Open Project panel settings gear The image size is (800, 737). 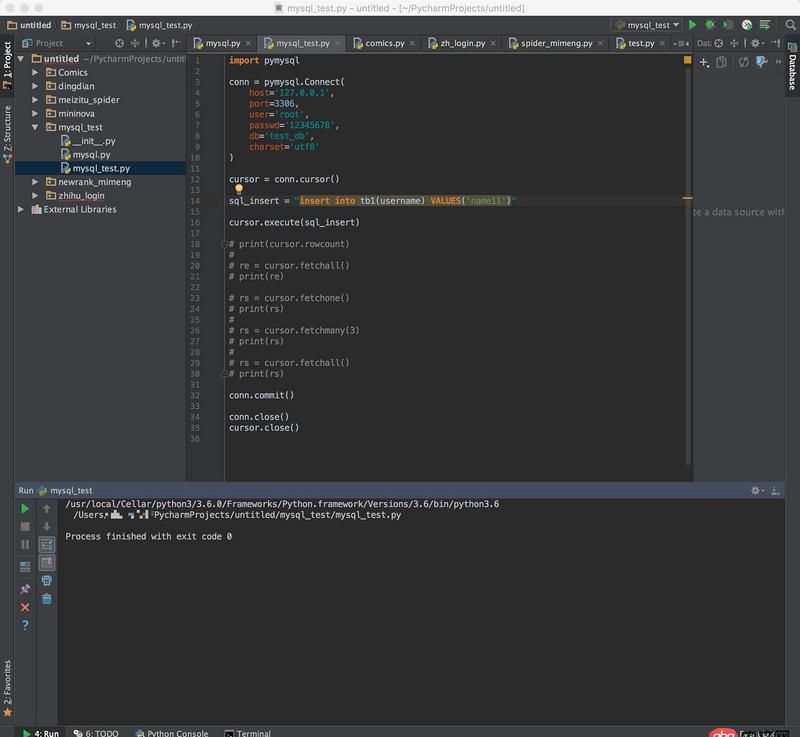(x=156, y=43)
